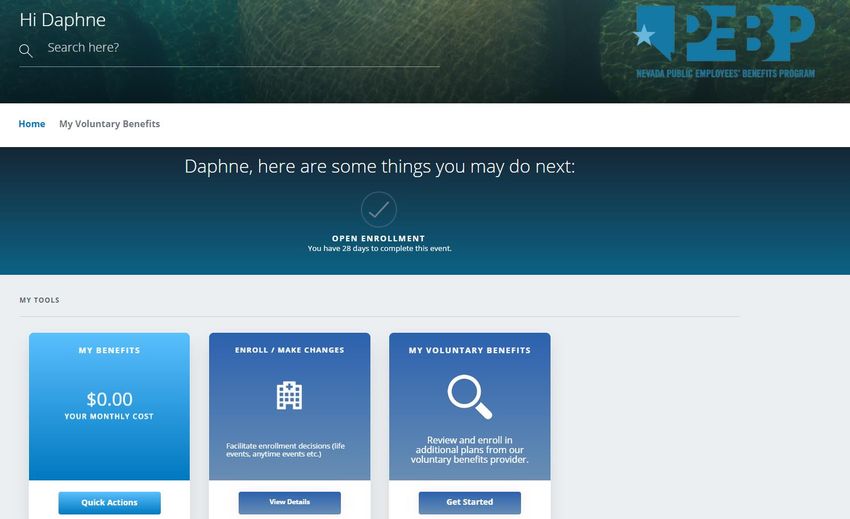Click the Get Started button
This screenshot has height=519, width=850.
point(469,502)
